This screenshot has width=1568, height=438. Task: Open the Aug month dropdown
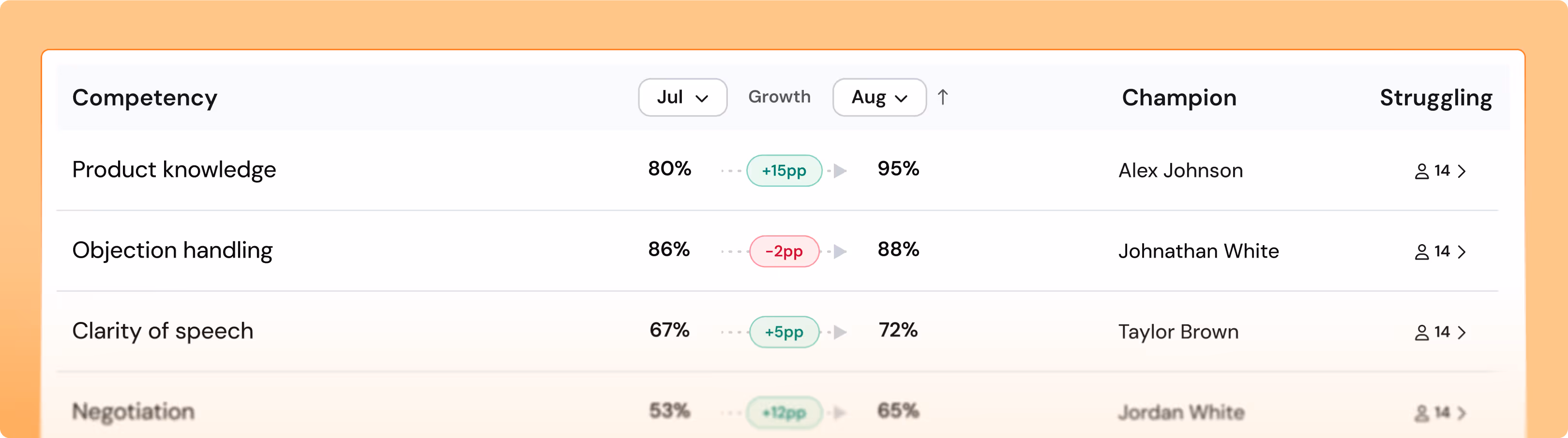click(x=879, y=97)
